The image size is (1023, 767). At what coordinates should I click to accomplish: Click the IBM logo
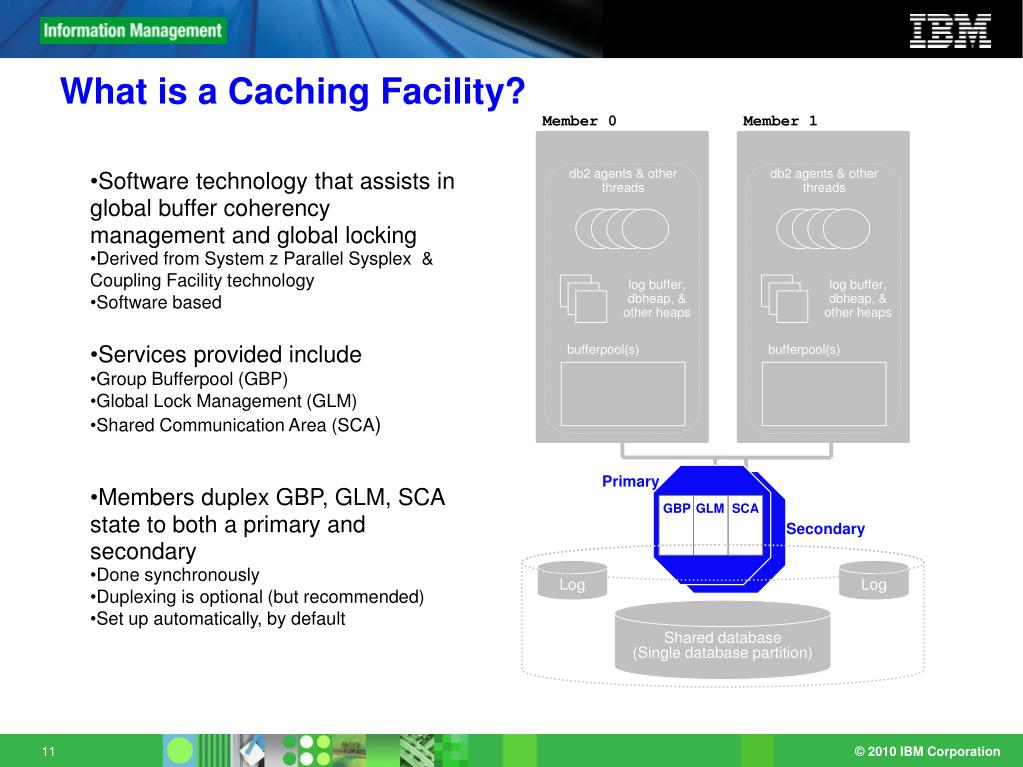click(951, 32)
